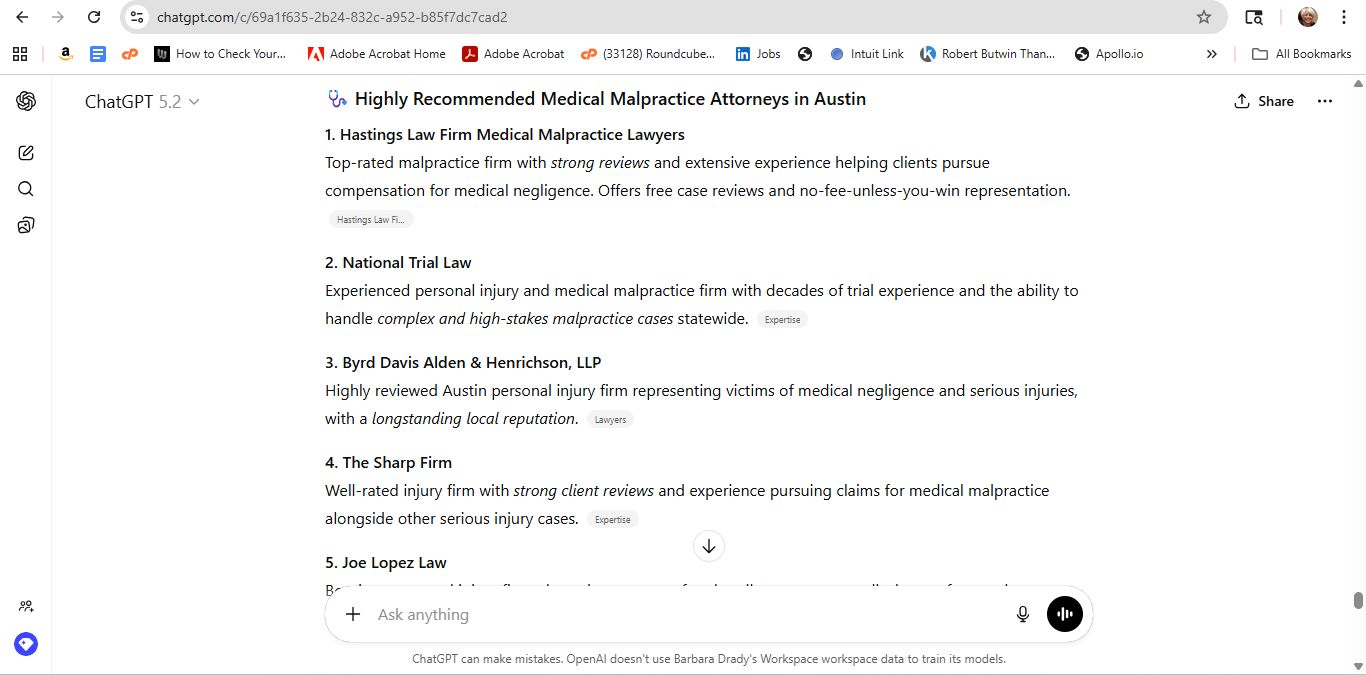Image resolution: width=1366 pixels, height=675 pixels.
Task: Open Chrome three-dot menu
Action: 1344,17
